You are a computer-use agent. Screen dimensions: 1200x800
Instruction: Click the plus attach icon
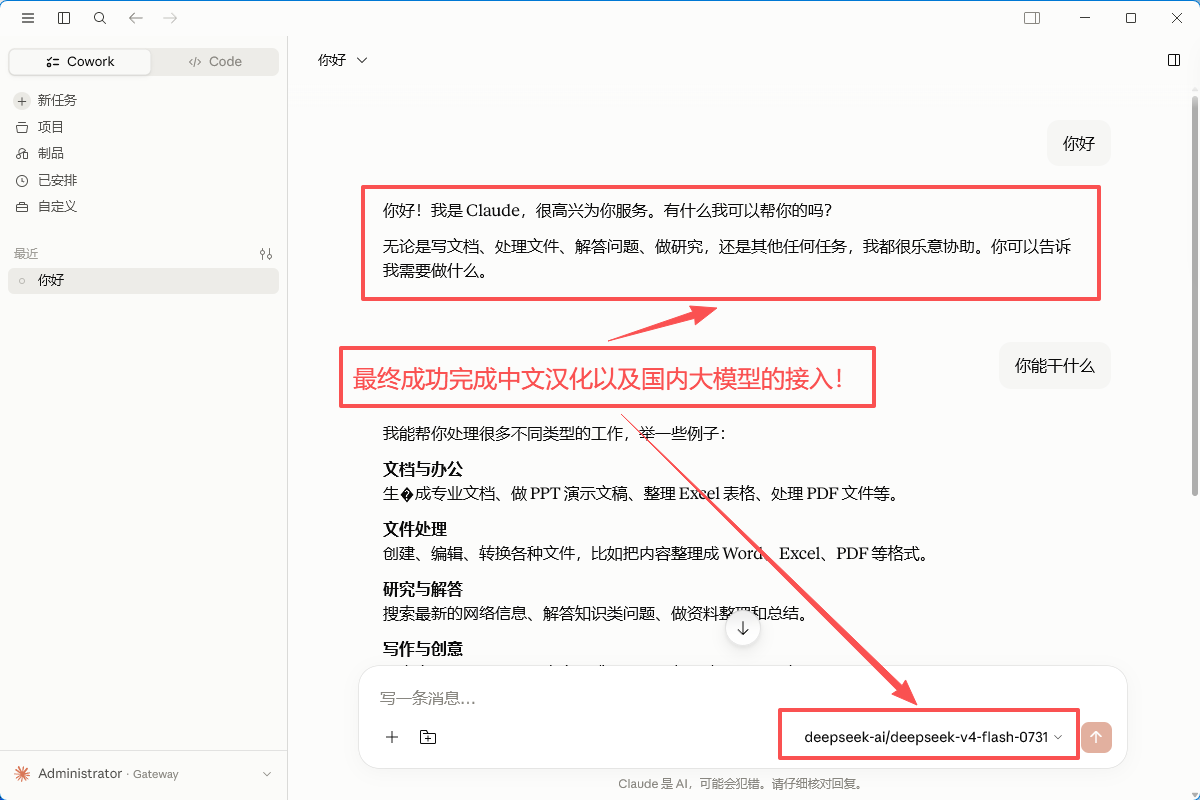click(392, 737)
